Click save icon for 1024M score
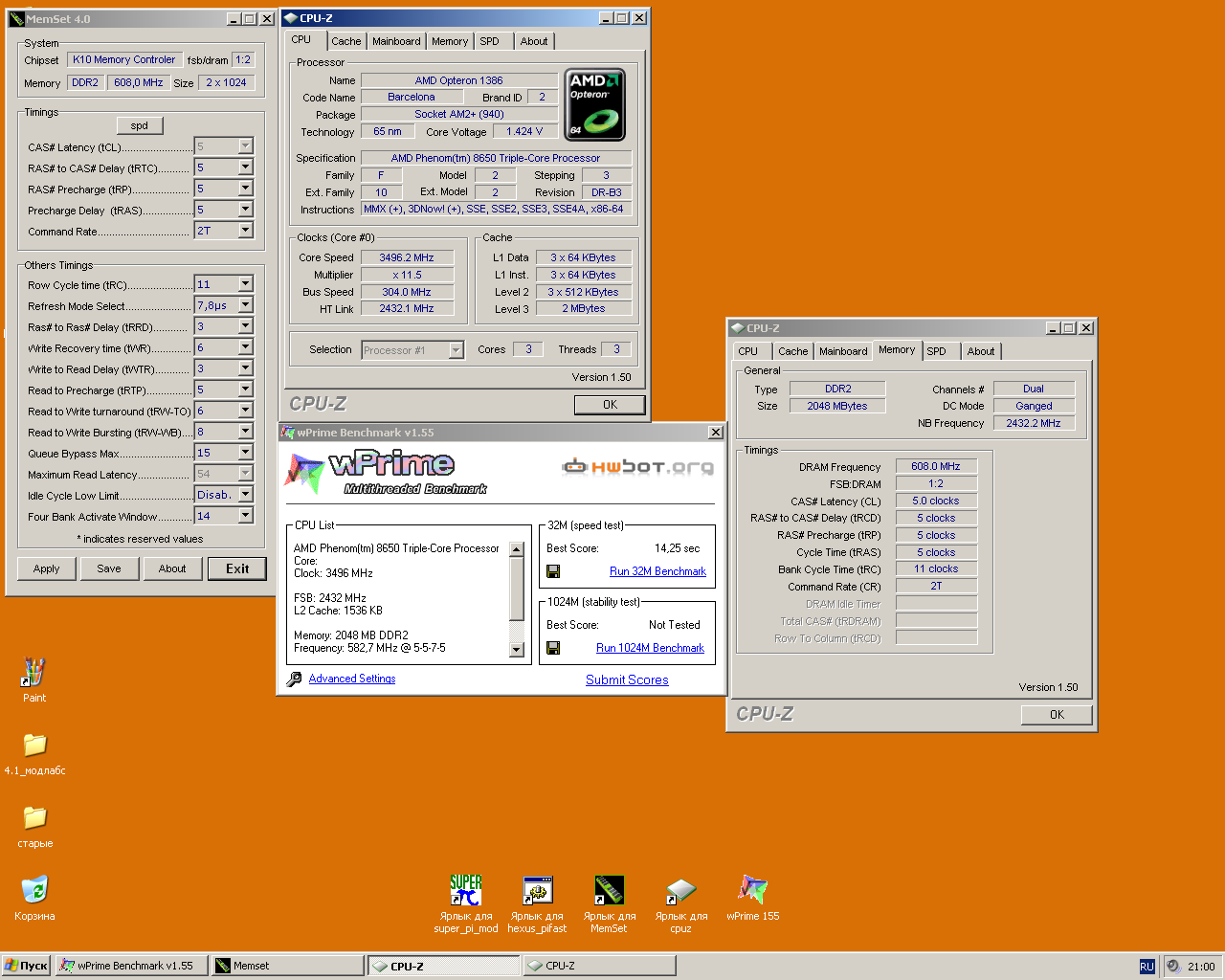Screen dimensions: 1225x980 553,648
